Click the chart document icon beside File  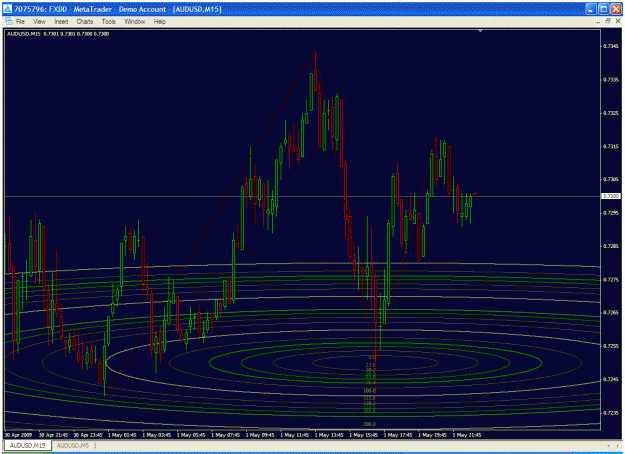pos(9,22)
